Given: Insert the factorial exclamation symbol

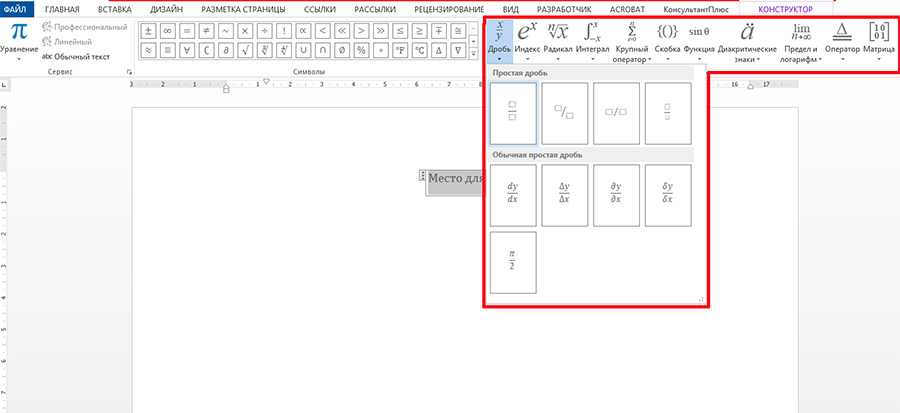Looking at the screenshot, I should 285,31.
